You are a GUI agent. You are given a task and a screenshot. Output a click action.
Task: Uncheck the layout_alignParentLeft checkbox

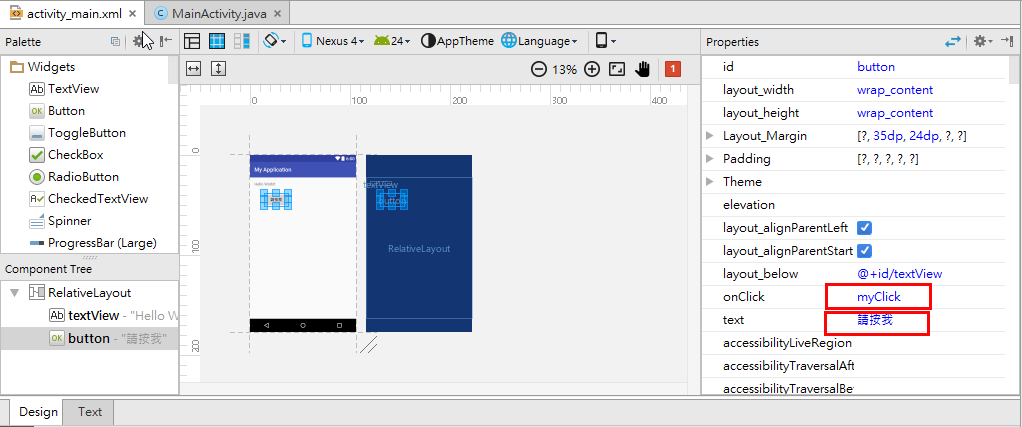[x=865, y=228]
